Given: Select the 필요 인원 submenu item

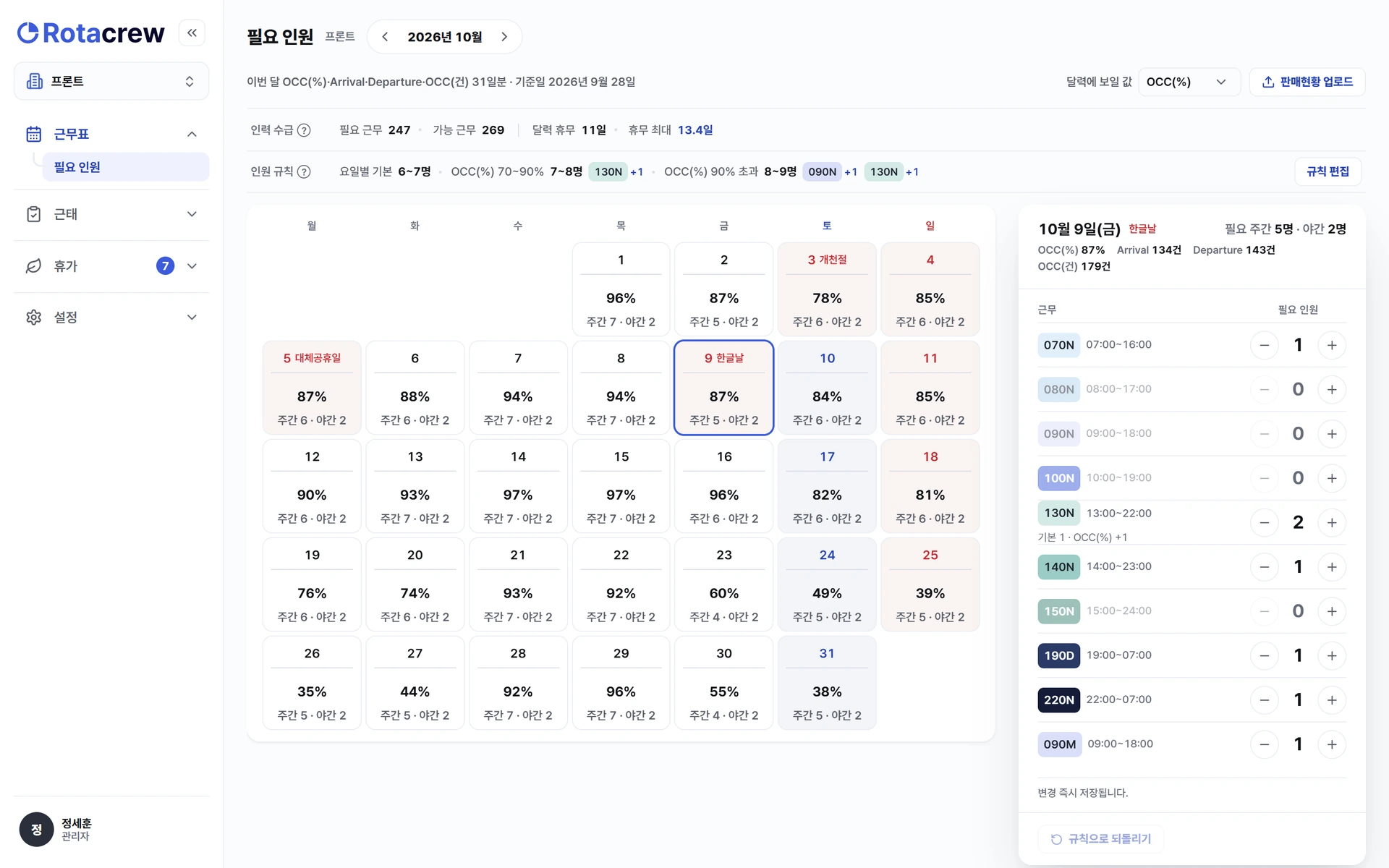Looking at the screenshot, I should coord(126,167).
